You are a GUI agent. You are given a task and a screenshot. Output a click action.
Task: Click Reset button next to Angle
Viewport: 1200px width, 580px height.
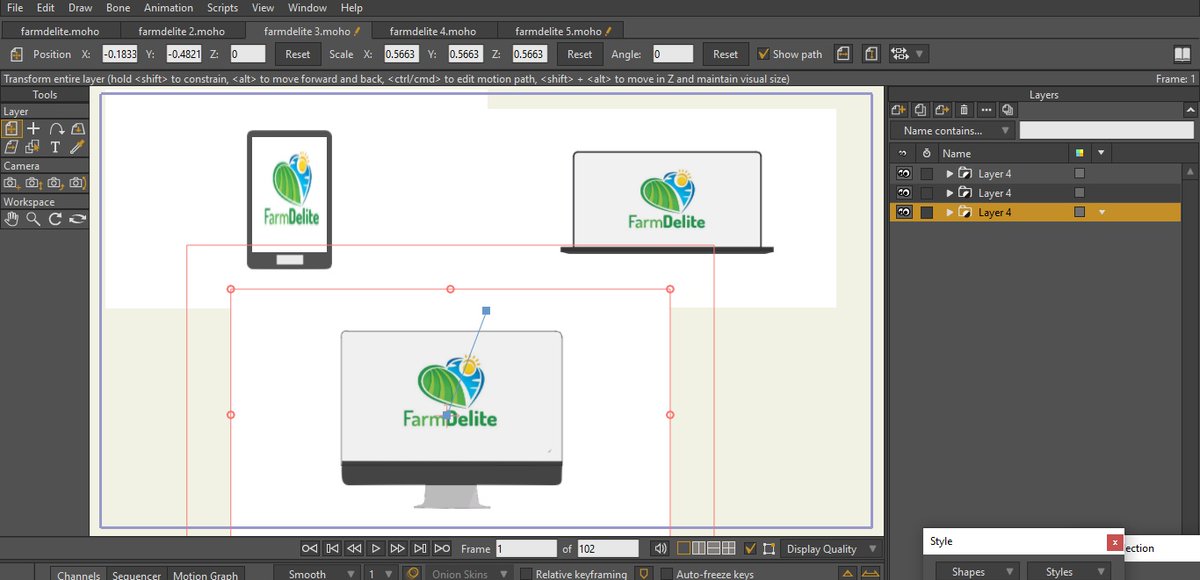coord(726,54)
